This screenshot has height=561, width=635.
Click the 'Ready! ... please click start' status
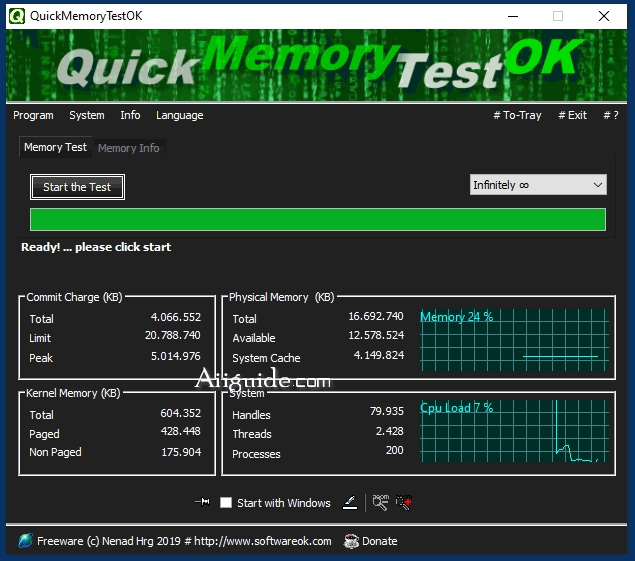point(96,247)
